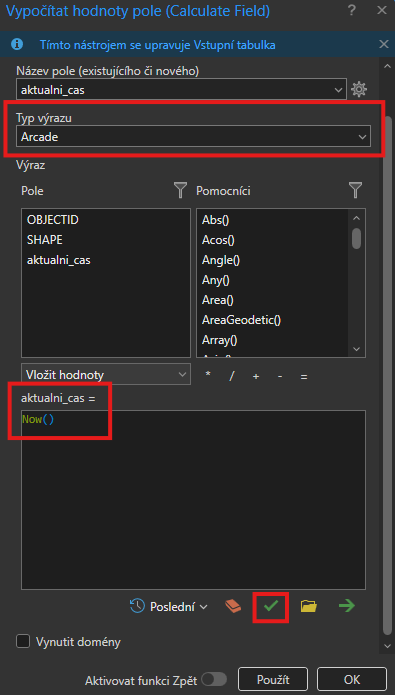Viewport: 395px width, 695px height.
Task: Choose the Acos() helper function
Action: [218, 240]
